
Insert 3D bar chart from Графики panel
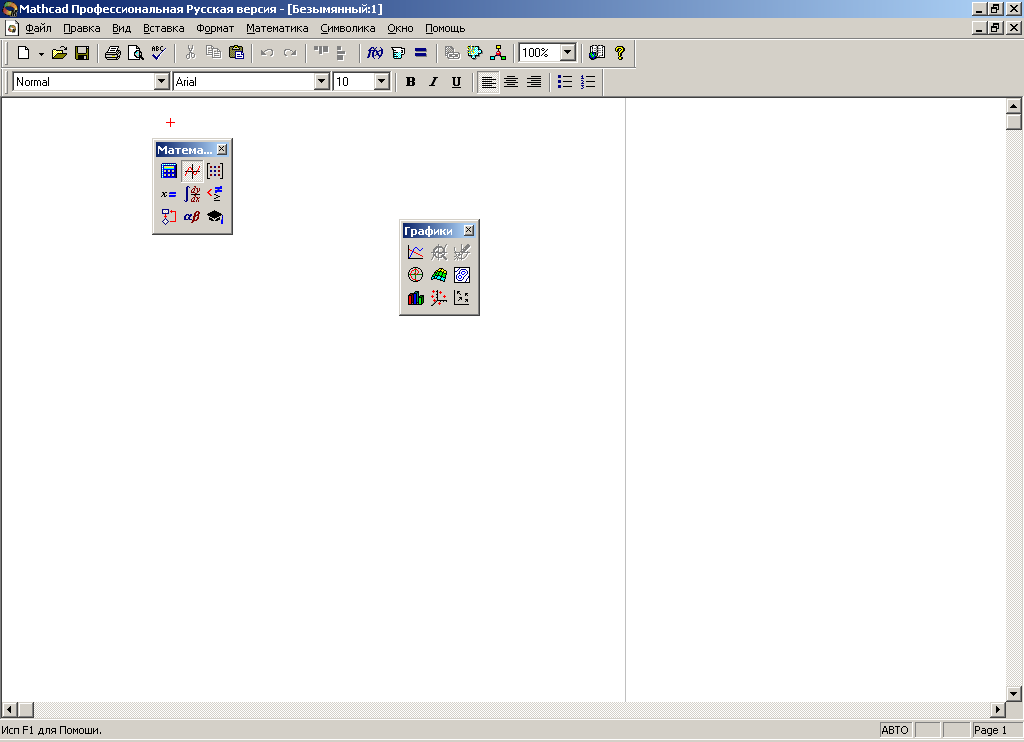click(415, 298)
